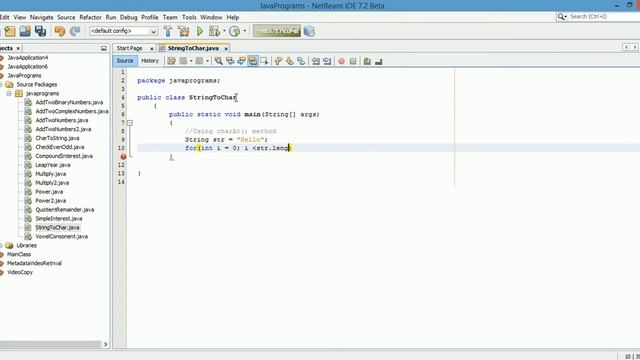Select the StringToChar.java editor tab
640x360 pixels.
click(193, 48)
